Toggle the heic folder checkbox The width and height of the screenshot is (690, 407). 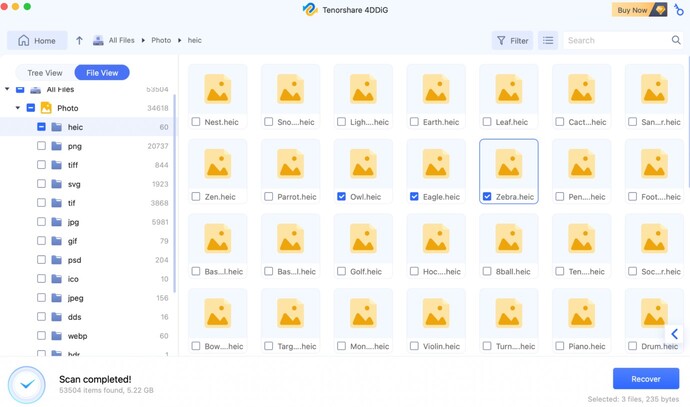click(x=41, y=127)
